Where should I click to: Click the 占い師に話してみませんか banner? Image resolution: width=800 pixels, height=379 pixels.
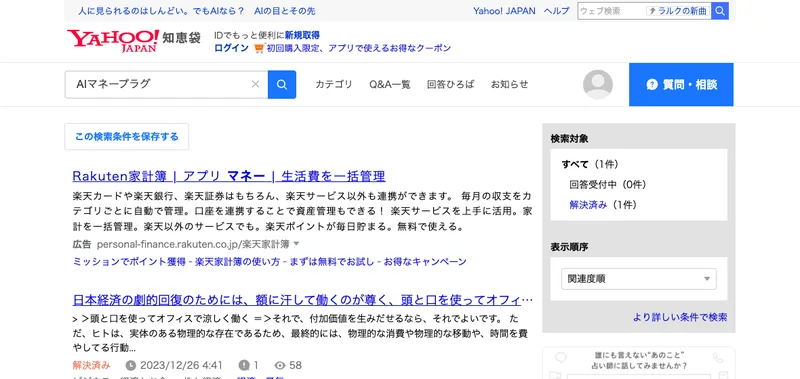(639, 363)
